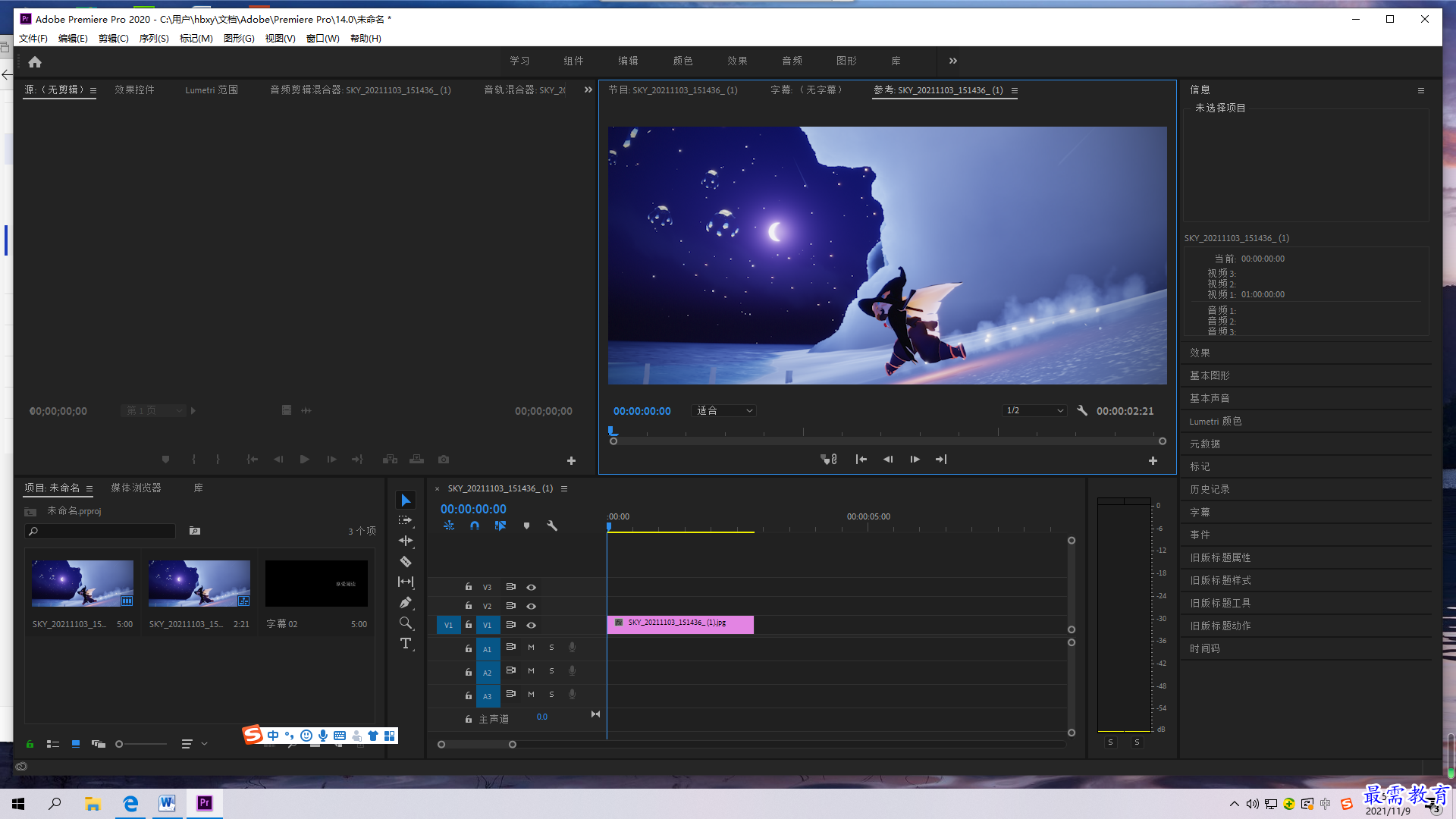Image resolution: width=1456 pixels, height=819 pixels.
Task: Open timeline sequence panel menu
Action: click(564, 488)
